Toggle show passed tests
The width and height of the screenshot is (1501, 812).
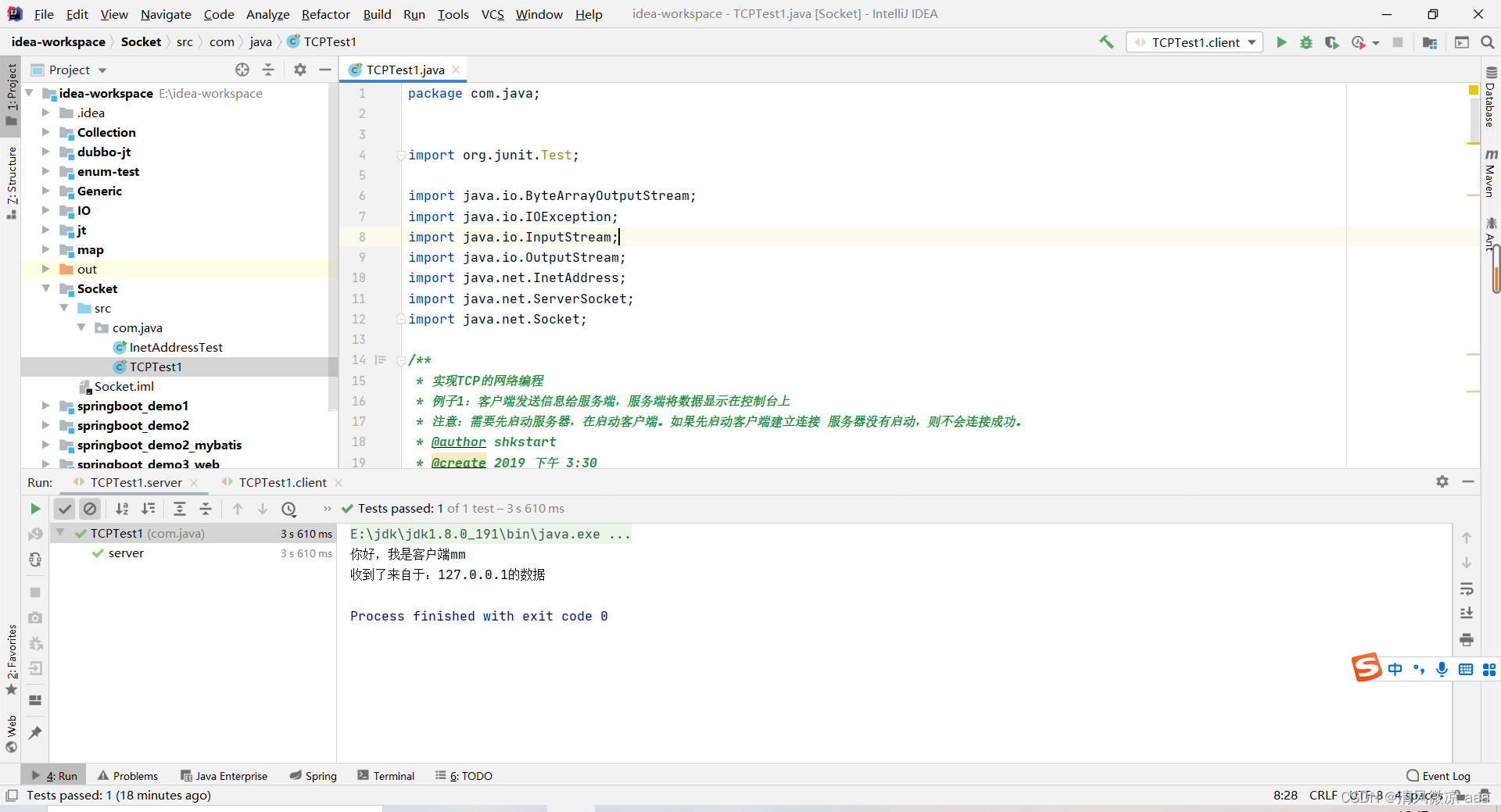[65, 509]
